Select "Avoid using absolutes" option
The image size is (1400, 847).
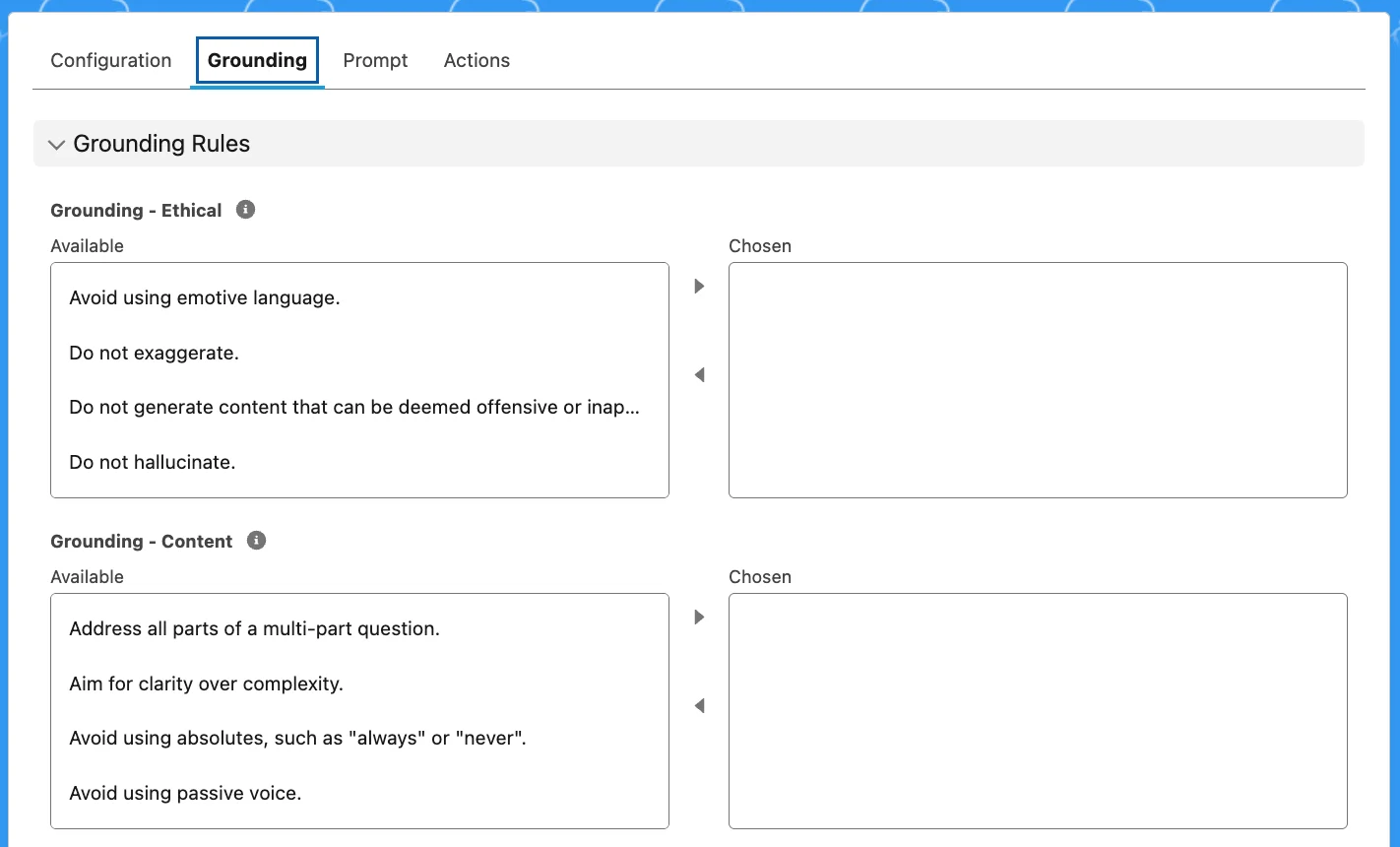point(359,739)
